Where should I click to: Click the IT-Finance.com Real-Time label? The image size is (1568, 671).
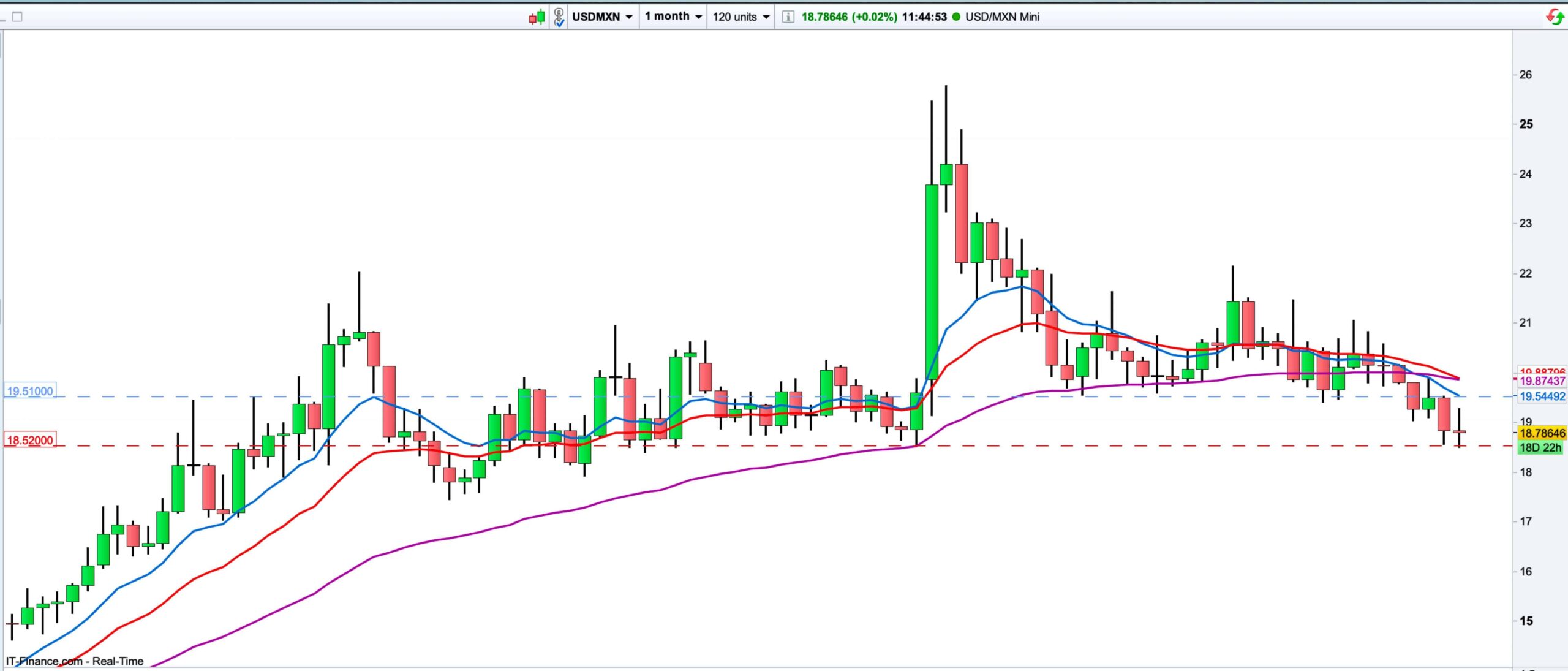coord(75,661)
